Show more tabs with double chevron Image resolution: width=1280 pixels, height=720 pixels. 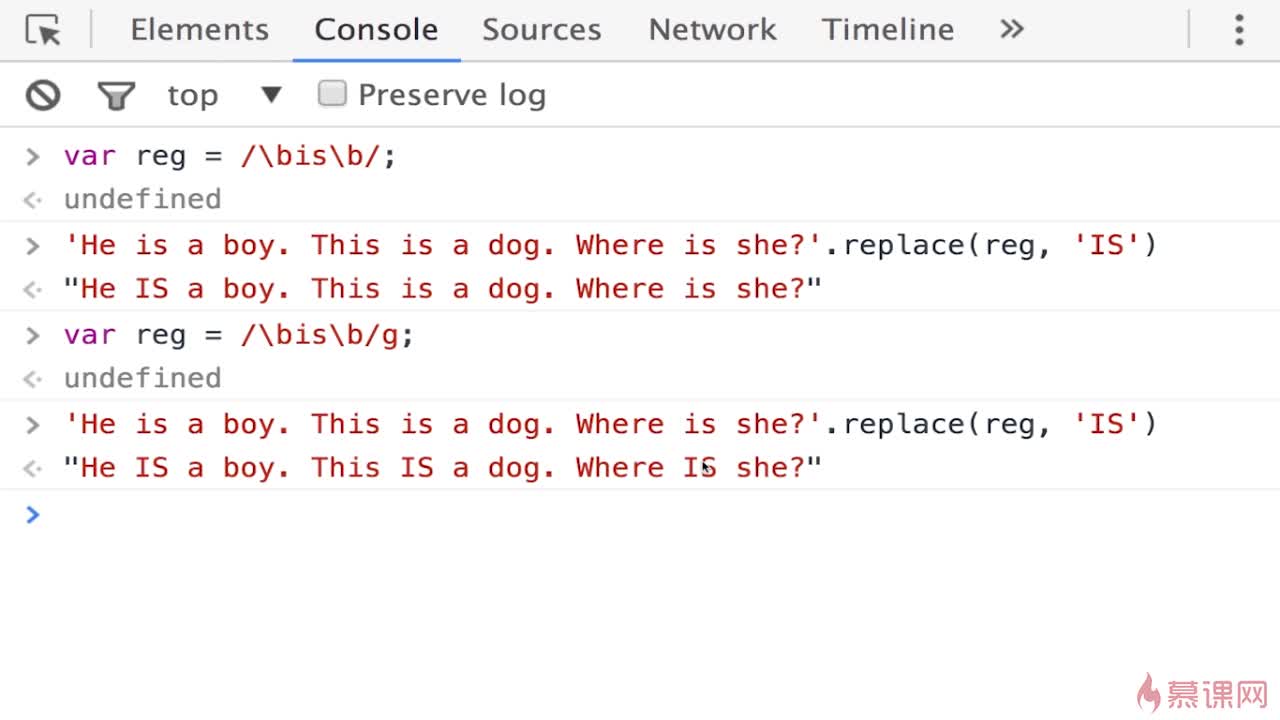[1012, 29]
